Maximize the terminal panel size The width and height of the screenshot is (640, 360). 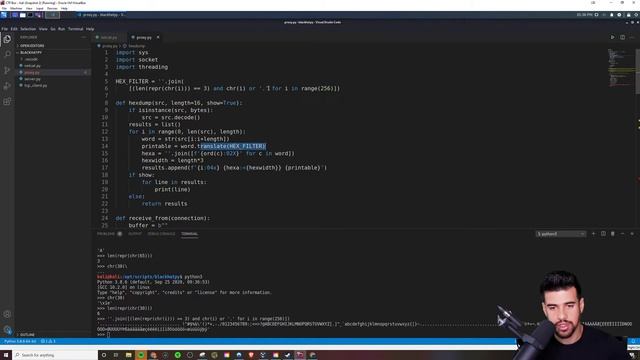tap(622, 234)
